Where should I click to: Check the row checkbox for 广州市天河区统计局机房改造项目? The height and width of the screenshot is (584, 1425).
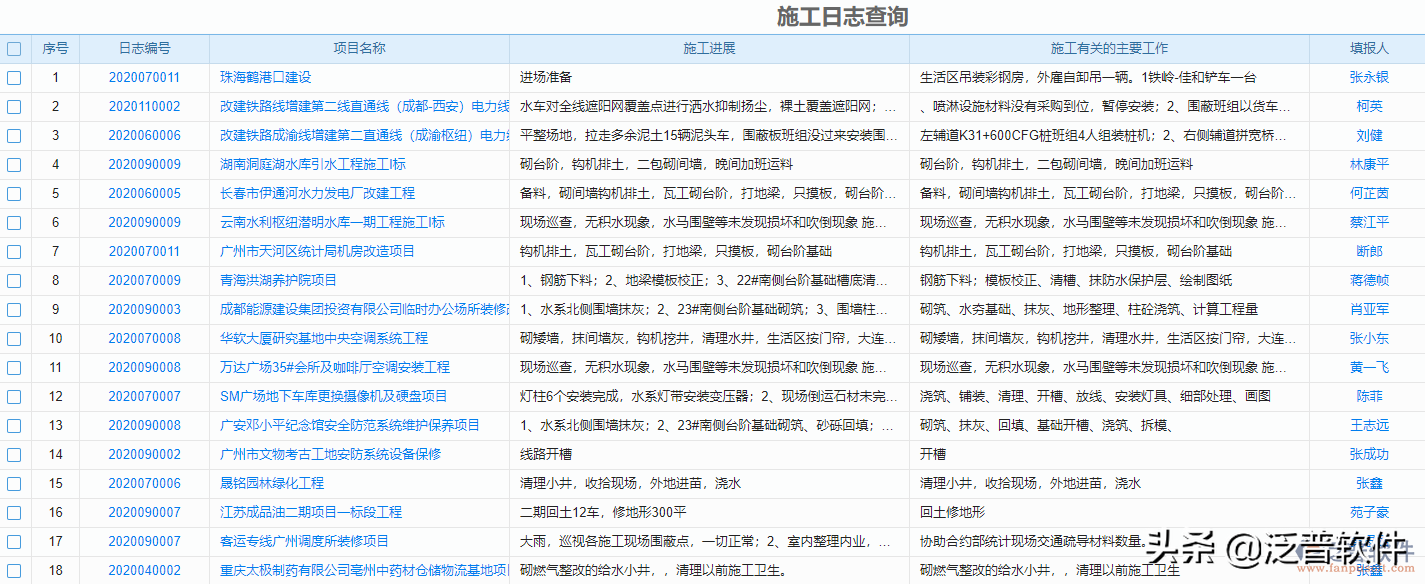[x=14, y=251]
